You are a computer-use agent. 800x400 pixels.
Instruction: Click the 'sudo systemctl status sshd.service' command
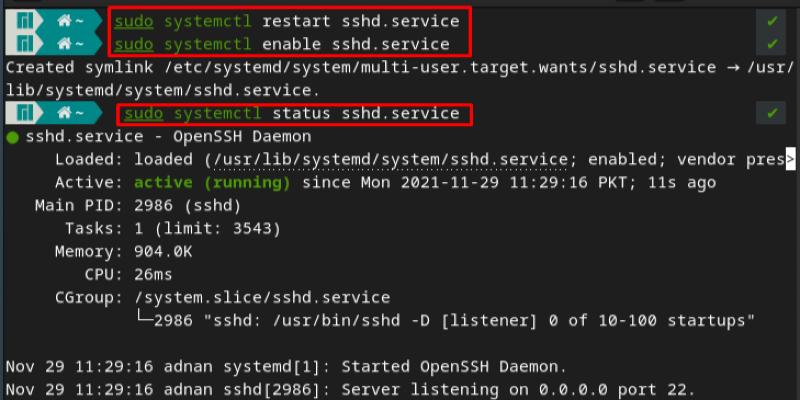[291, 113]
